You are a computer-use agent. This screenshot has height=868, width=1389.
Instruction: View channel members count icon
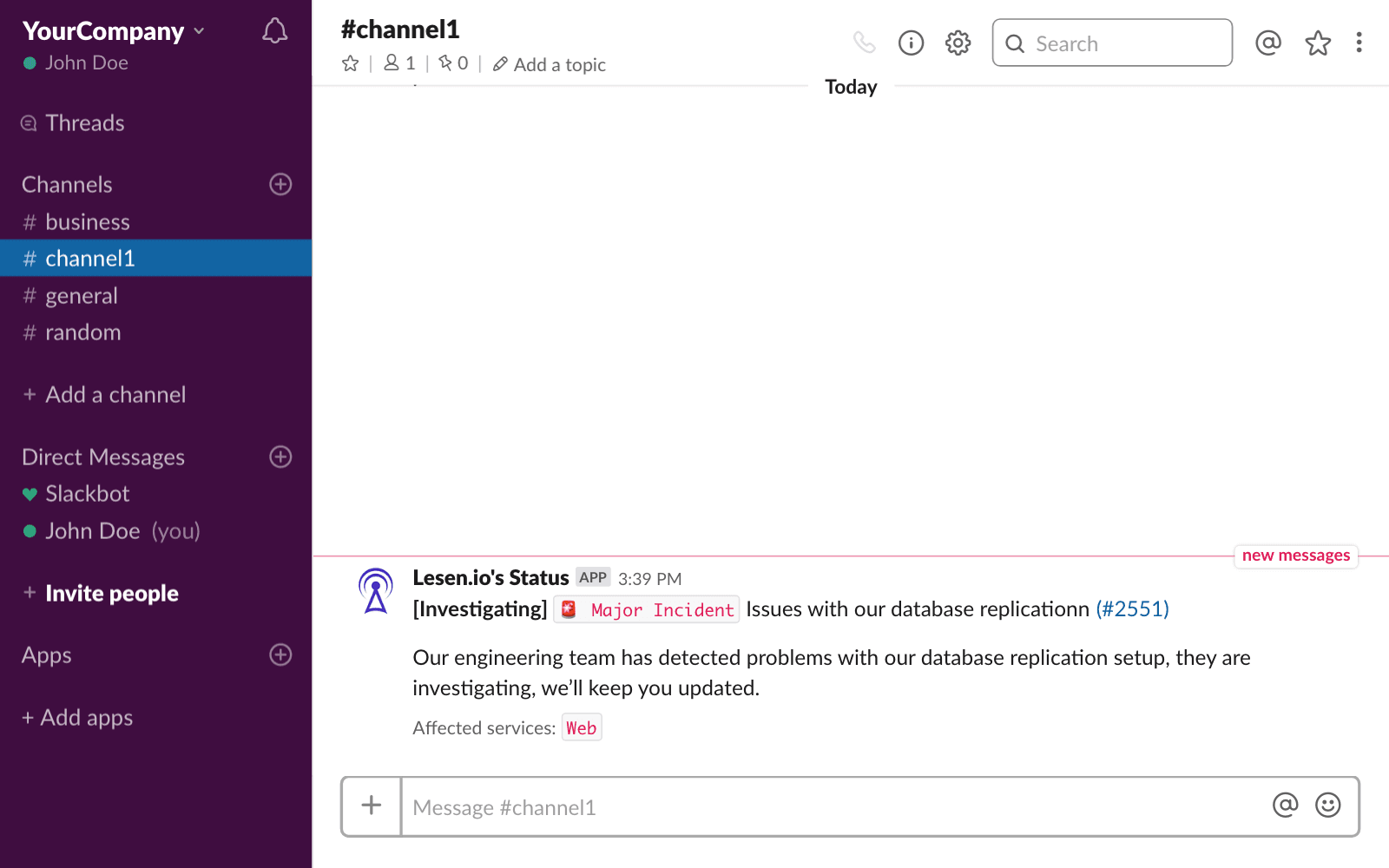pyautogui.click(x=399, y=63)
